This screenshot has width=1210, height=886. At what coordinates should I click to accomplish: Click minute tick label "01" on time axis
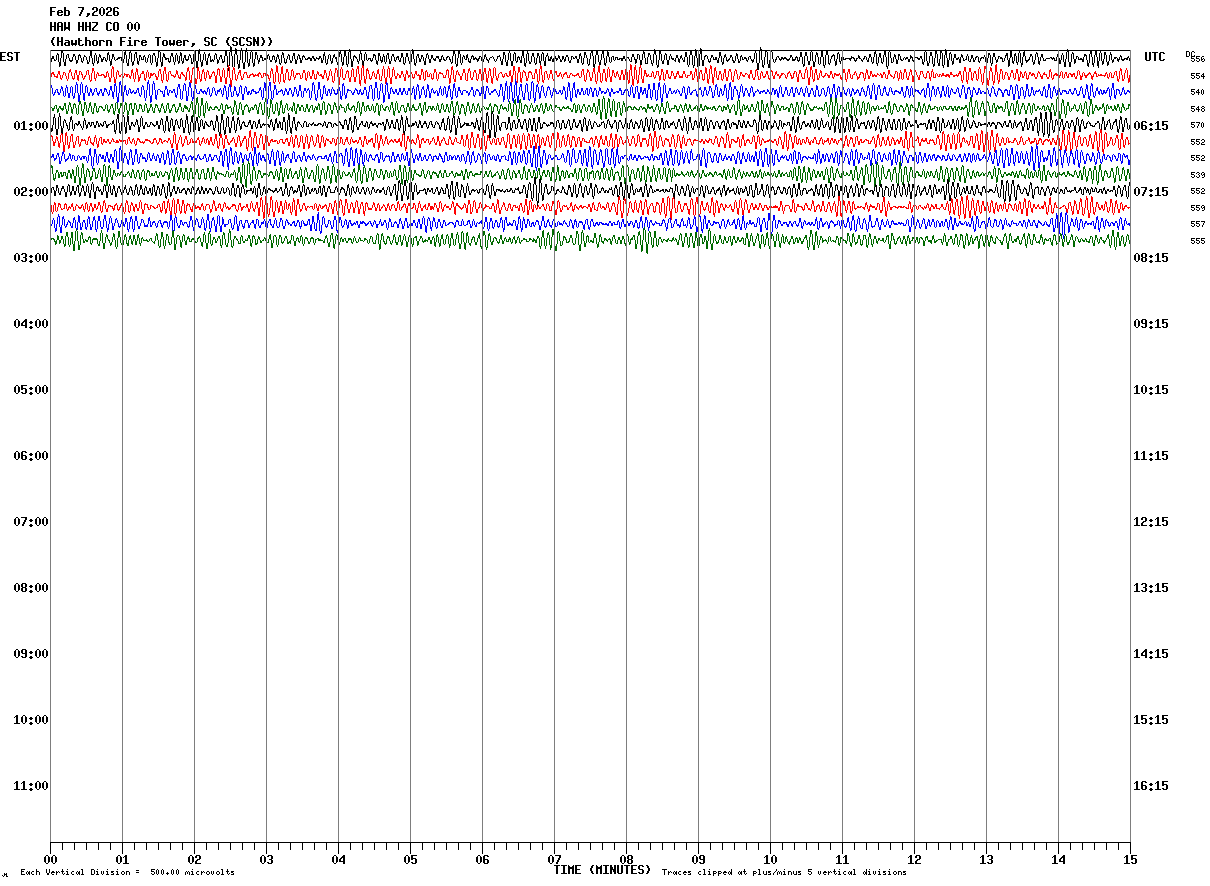(x=122, y=859)
